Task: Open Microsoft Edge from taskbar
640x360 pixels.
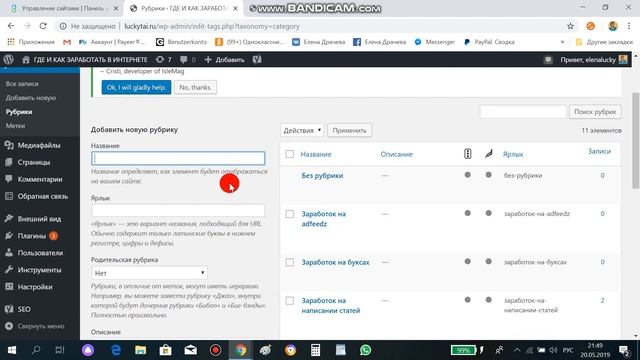Action: [x=116, y=350]
